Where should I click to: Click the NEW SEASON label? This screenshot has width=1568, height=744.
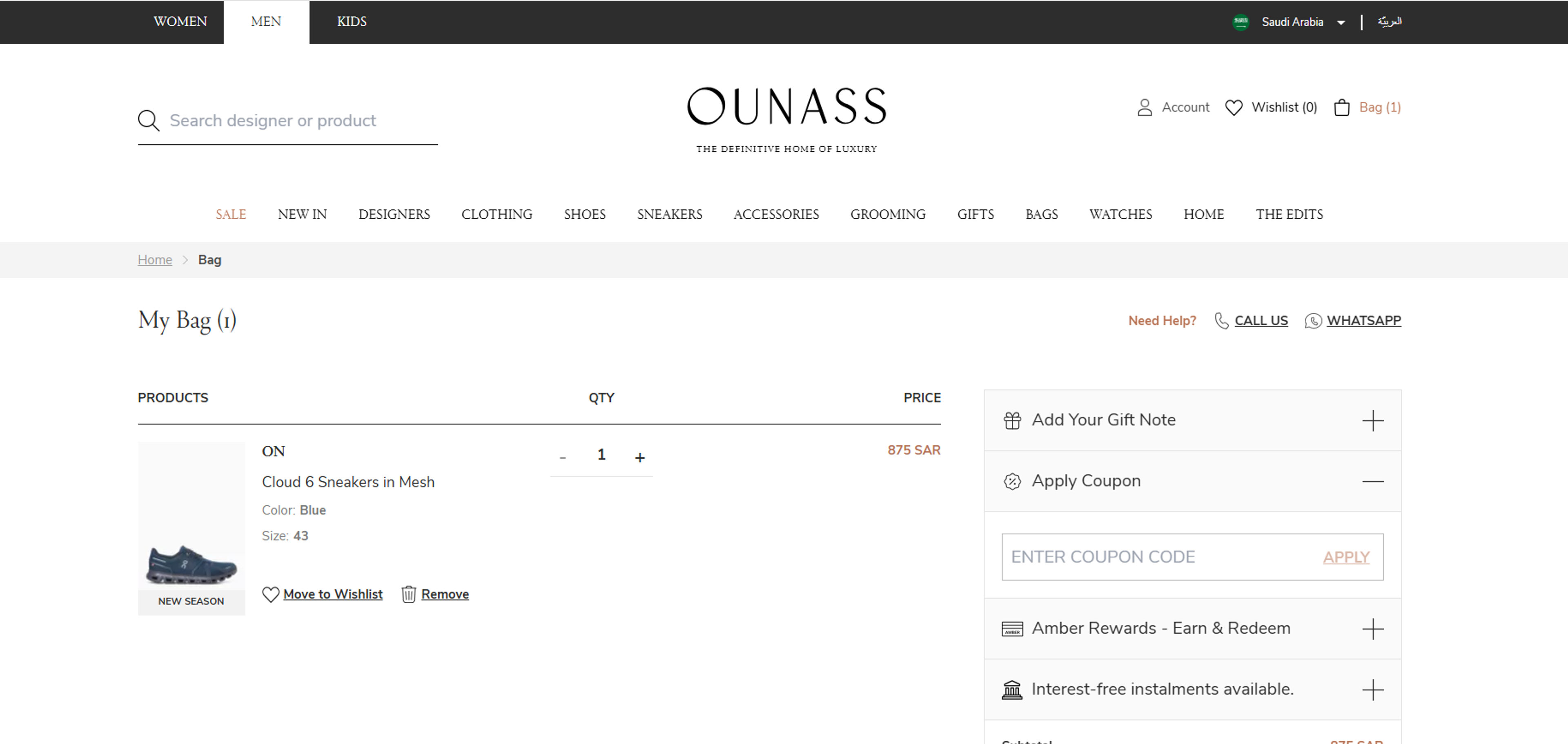click(191, 601)
